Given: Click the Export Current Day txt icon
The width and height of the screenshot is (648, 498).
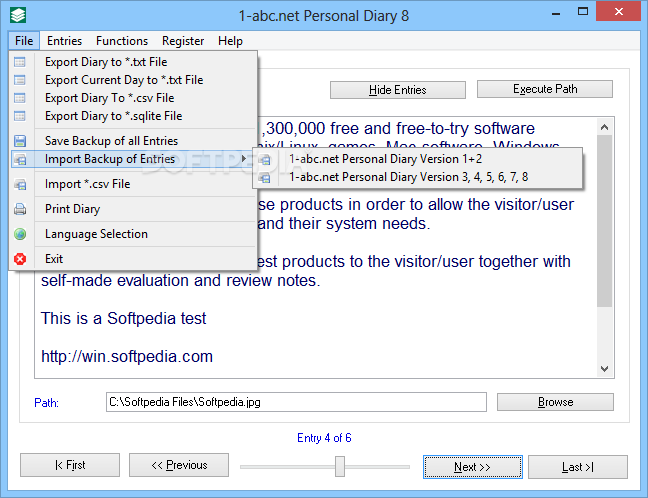Looking at the screenshot, I should coord(20,80).
